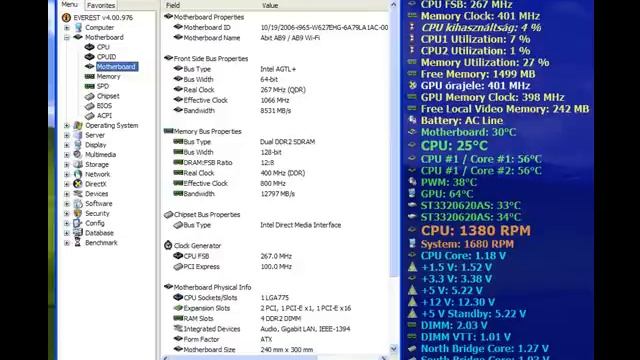Click the CPUID chip icon
640x360 pixels.
(89, 57)
